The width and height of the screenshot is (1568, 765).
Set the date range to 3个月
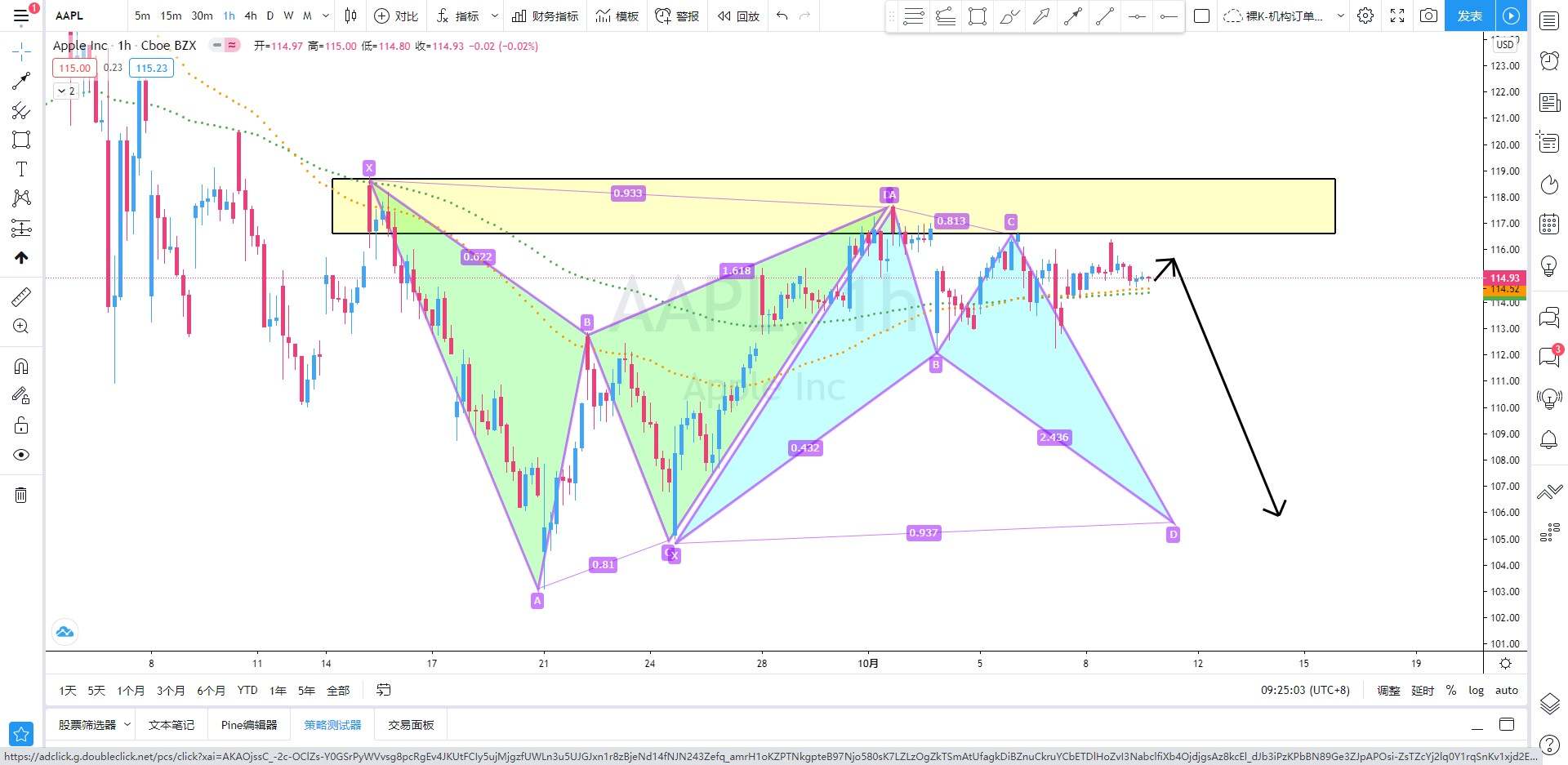tap(170, 690)
